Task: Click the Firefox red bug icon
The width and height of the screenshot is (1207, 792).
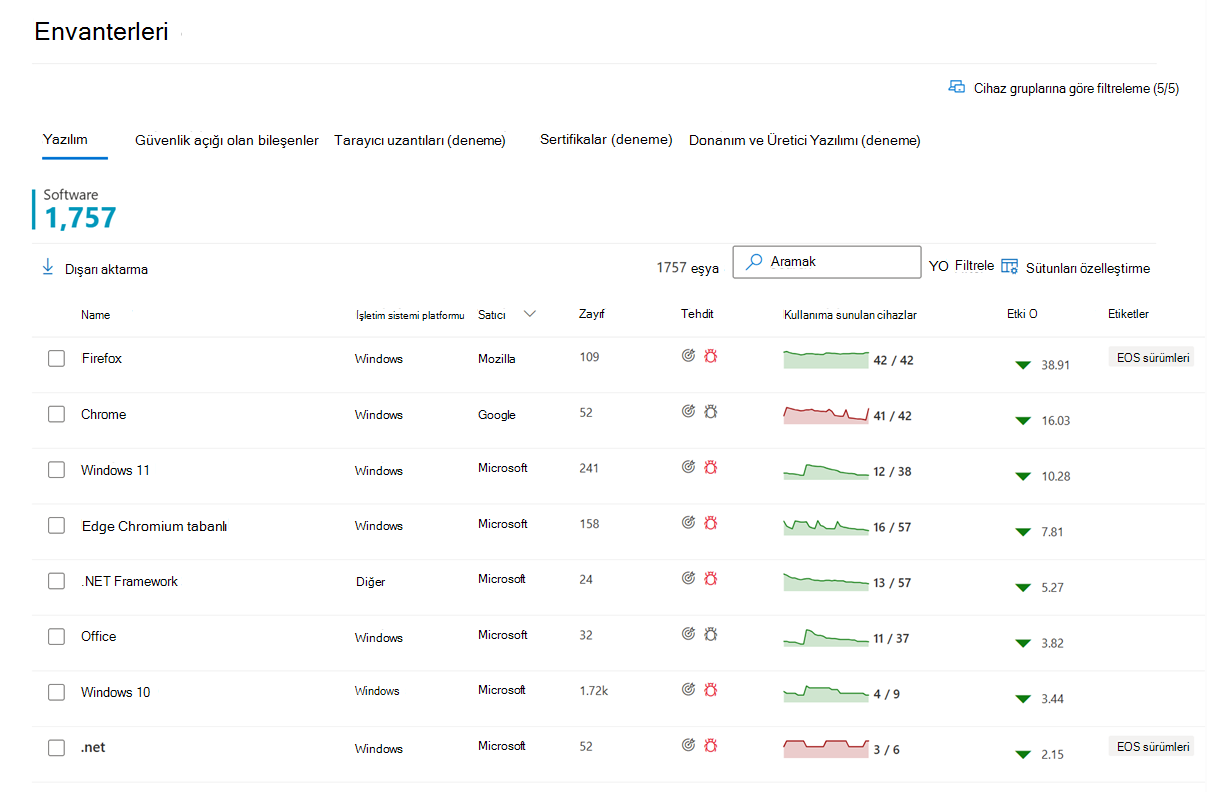Action: [x=711, y=355]
